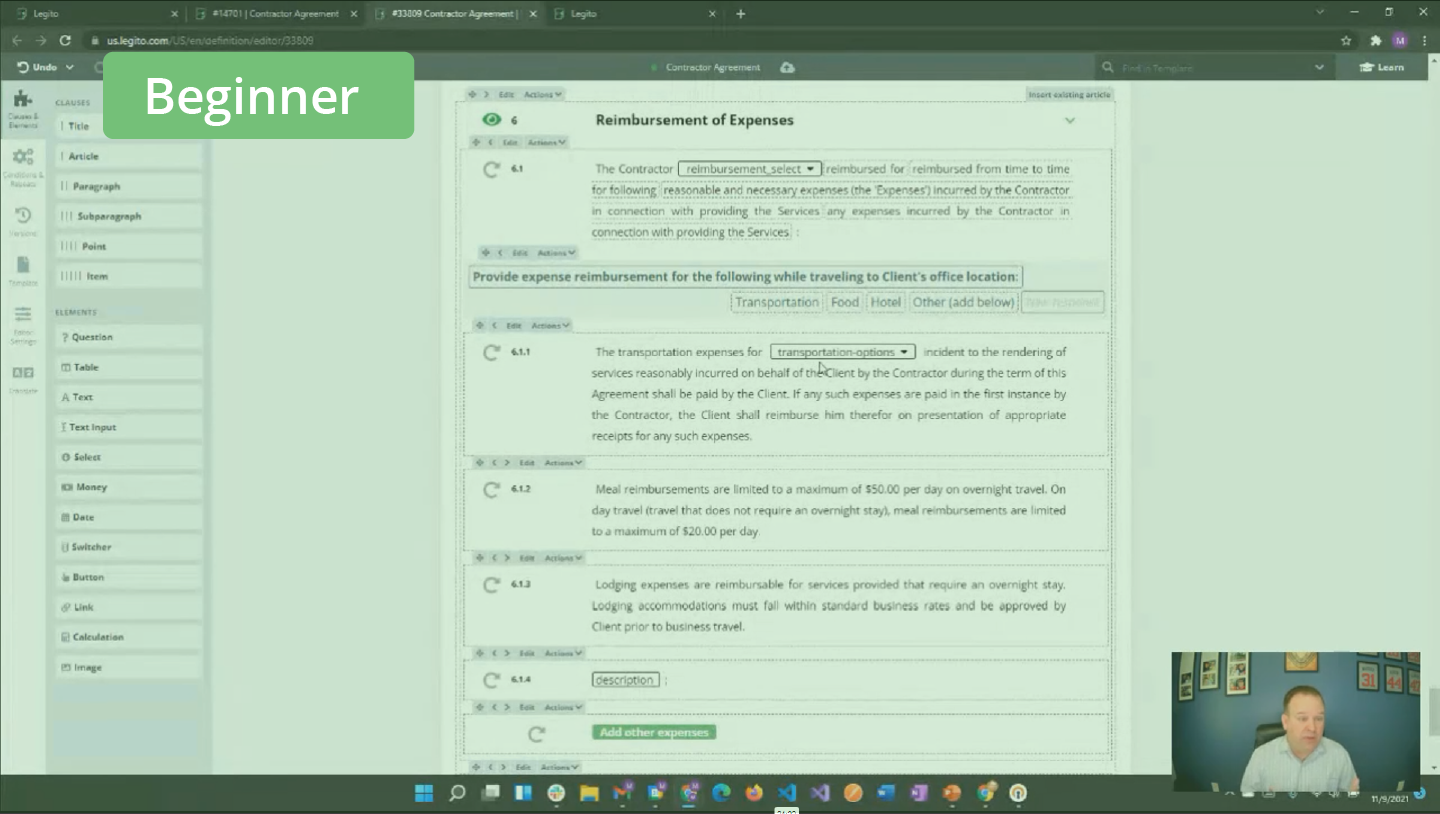
Task: Launch Microsoft Edge from the taskbar
Action: pos(721,793)
